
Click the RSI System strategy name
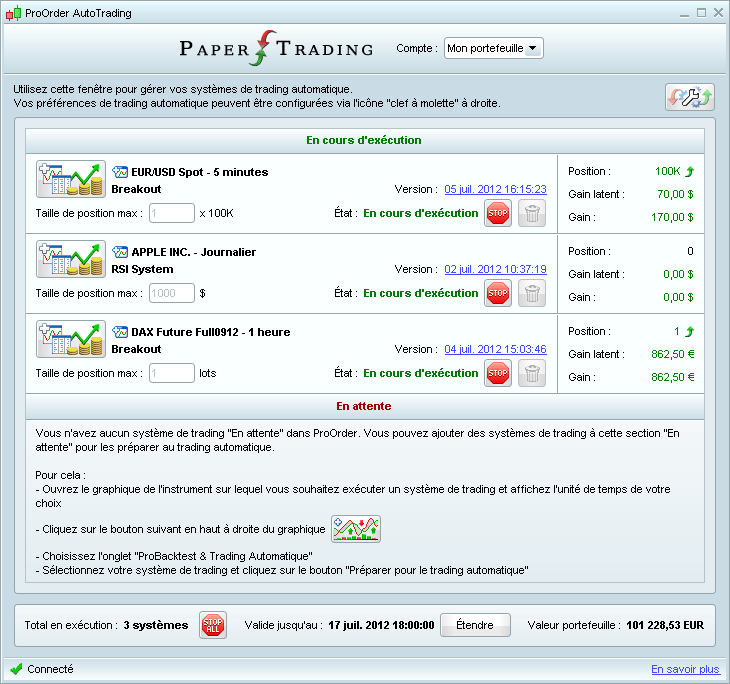[142, 269]
